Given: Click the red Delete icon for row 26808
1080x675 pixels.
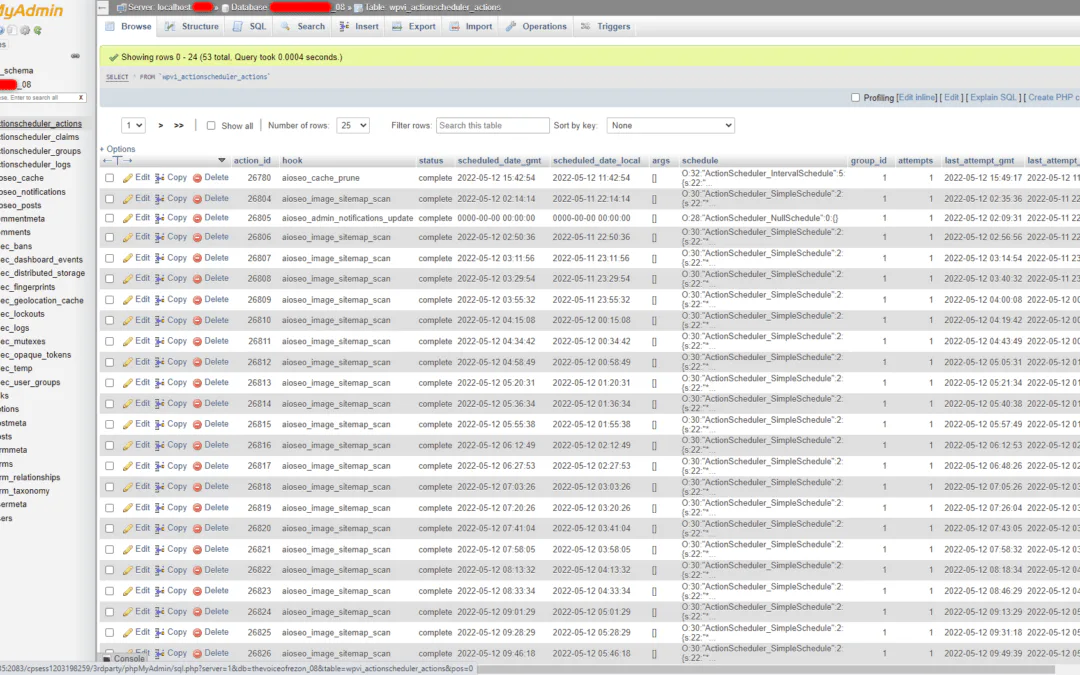Looking at the screenshot, I should point(197,279).
